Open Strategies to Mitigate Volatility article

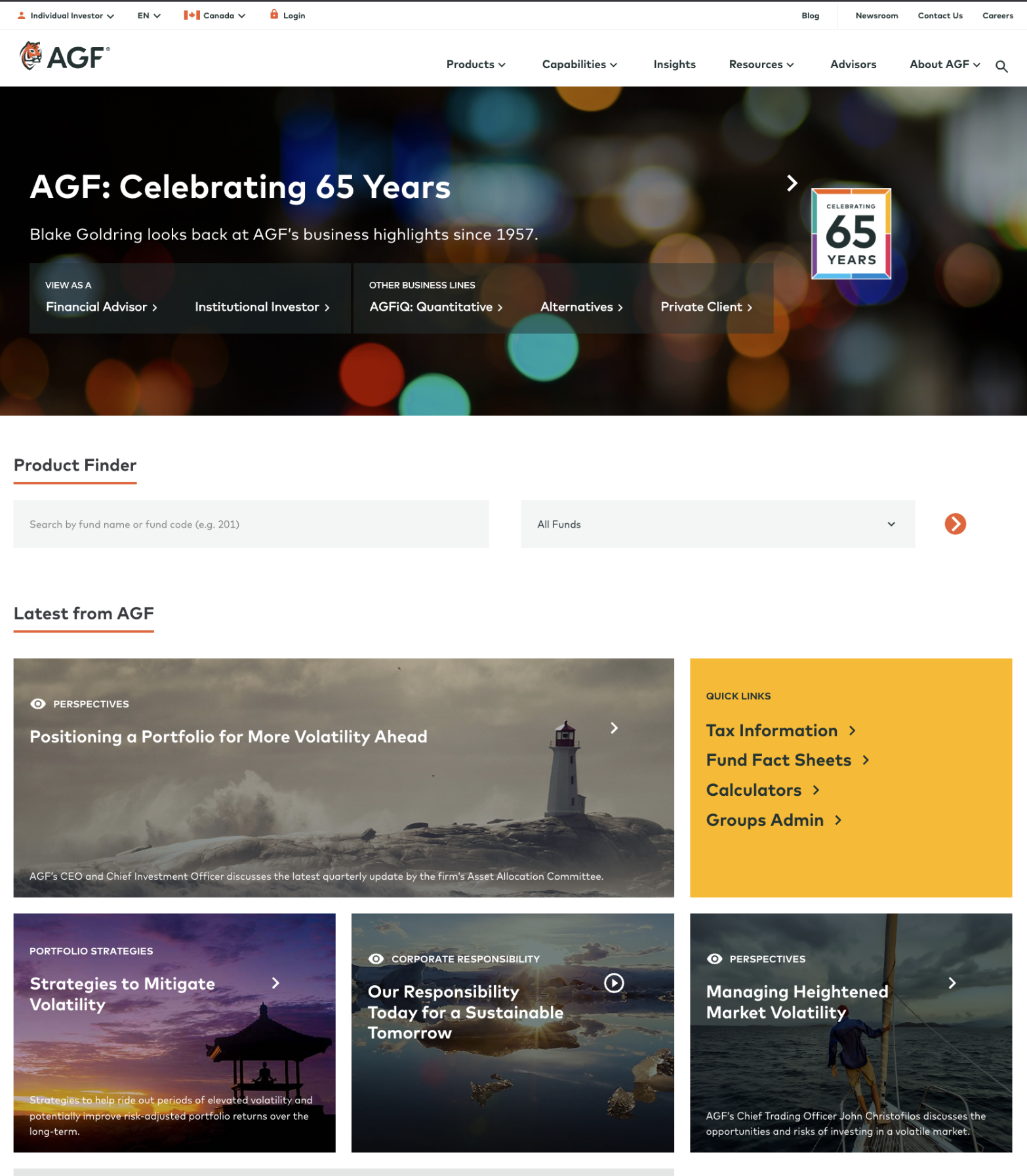coord(122,994)
